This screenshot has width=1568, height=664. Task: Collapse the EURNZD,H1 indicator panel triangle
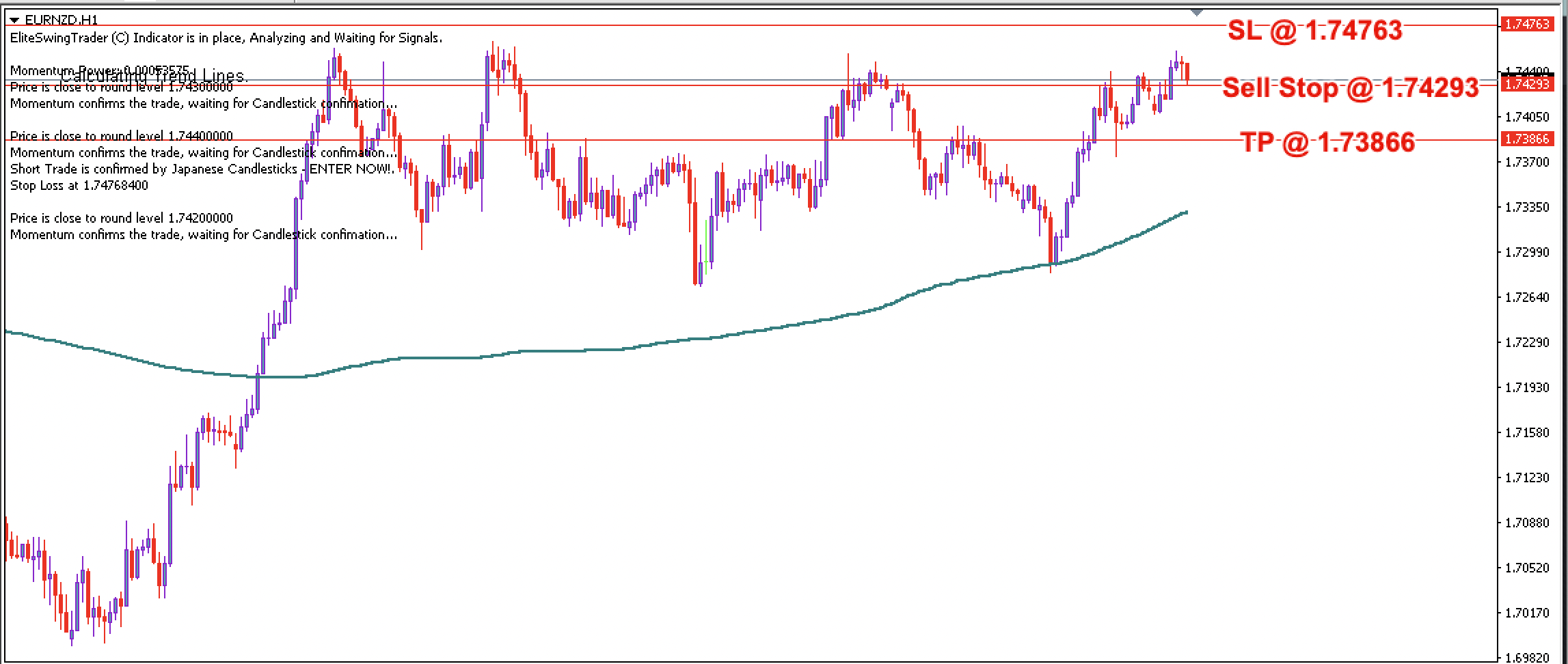click(14, 20)
